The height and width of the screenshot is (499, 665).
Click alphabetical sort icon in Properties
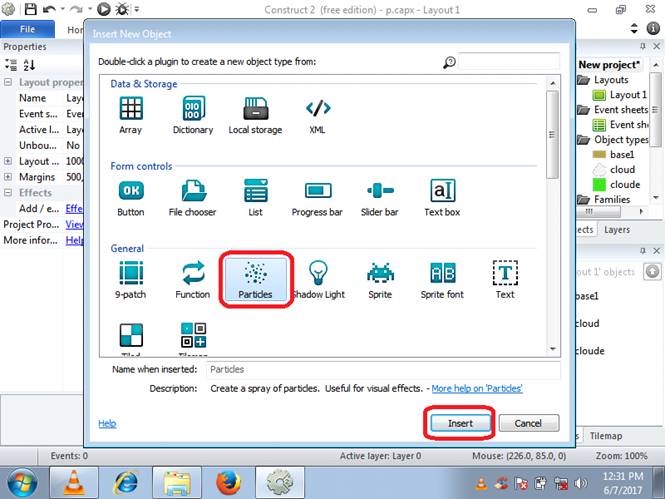point(29,65)
